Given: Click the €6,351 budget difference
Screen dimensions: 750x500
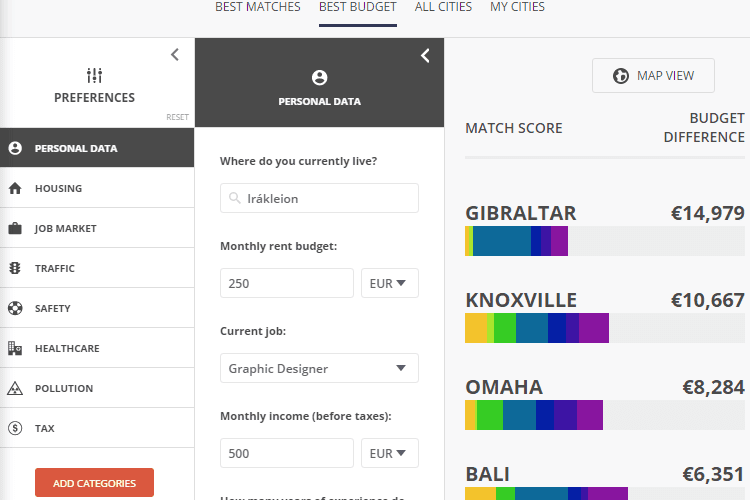Looking at the screenshot, I should tap(714, 475).
